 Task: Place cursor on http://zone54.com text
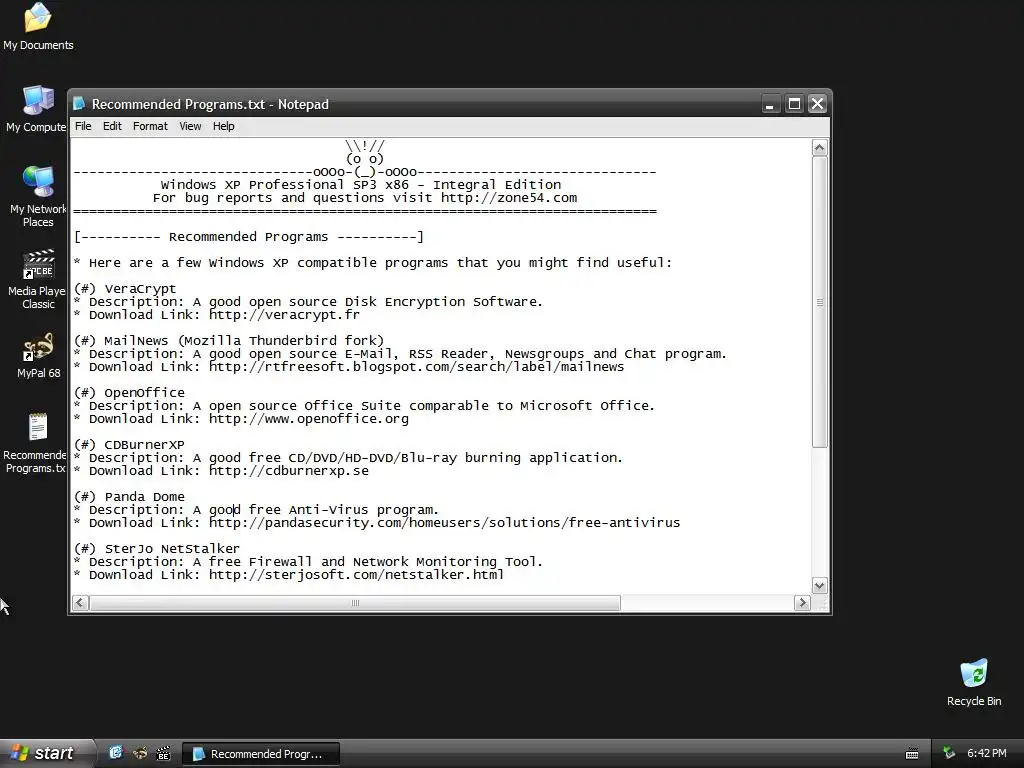pyautogui.click(x=509, y=198)
